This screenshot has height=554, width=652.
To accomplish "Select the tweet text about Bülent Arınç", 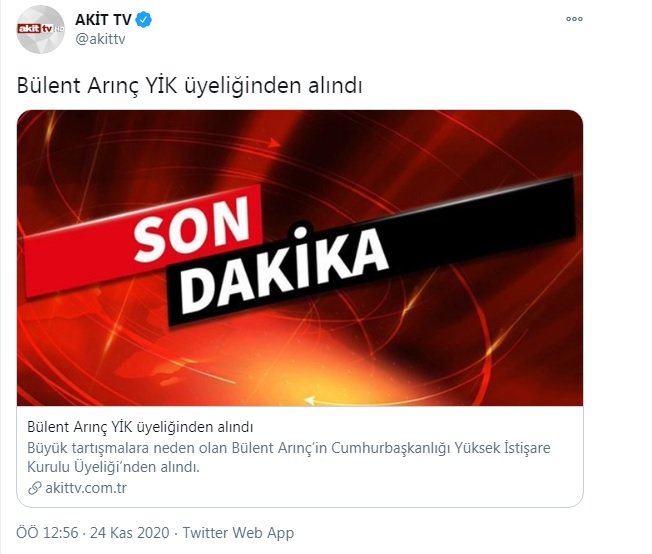I will tap(189, 86).
